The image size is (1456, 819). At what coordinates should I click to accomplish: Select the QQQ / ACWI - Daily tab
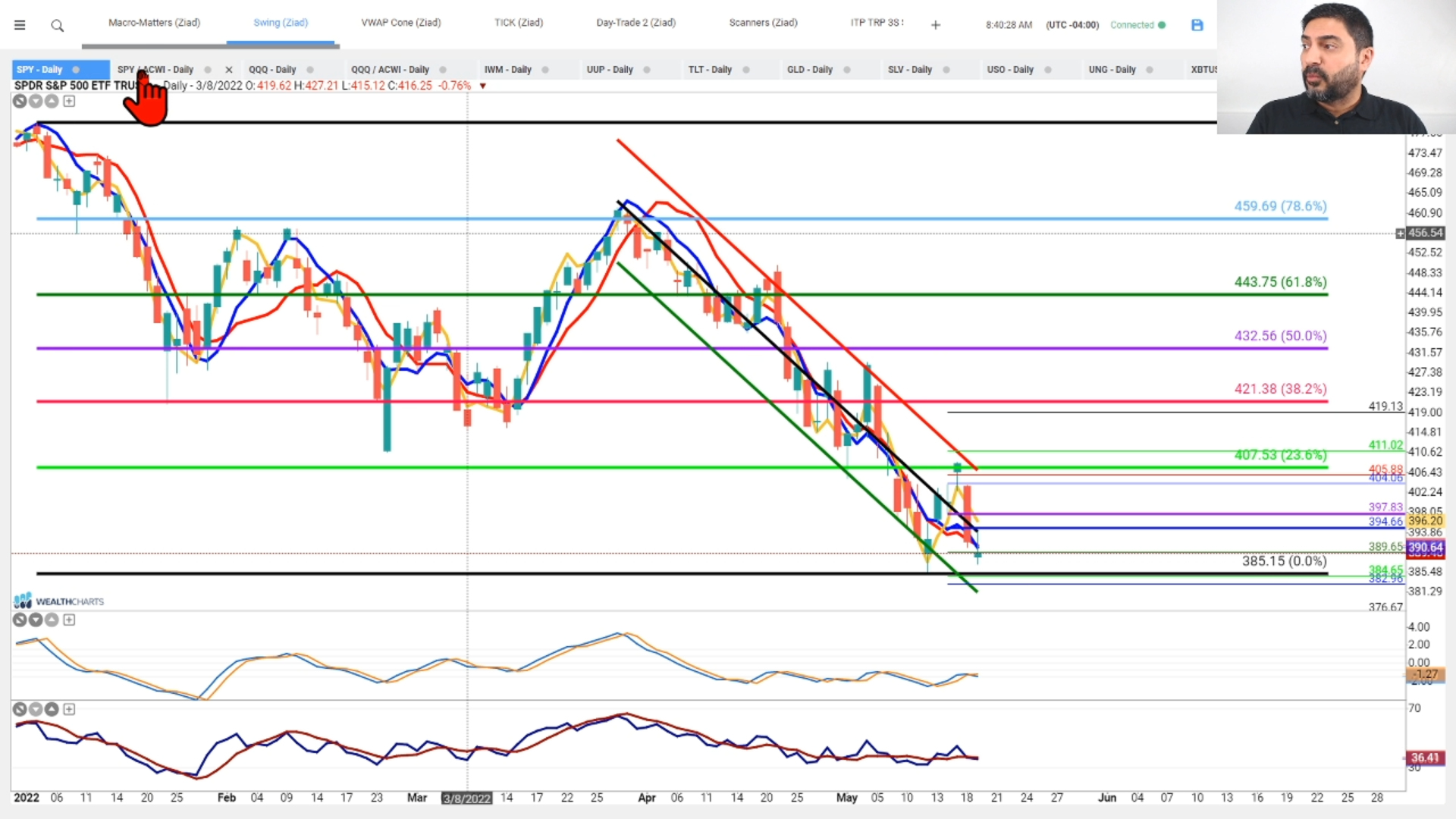click(x=390, y=70)
